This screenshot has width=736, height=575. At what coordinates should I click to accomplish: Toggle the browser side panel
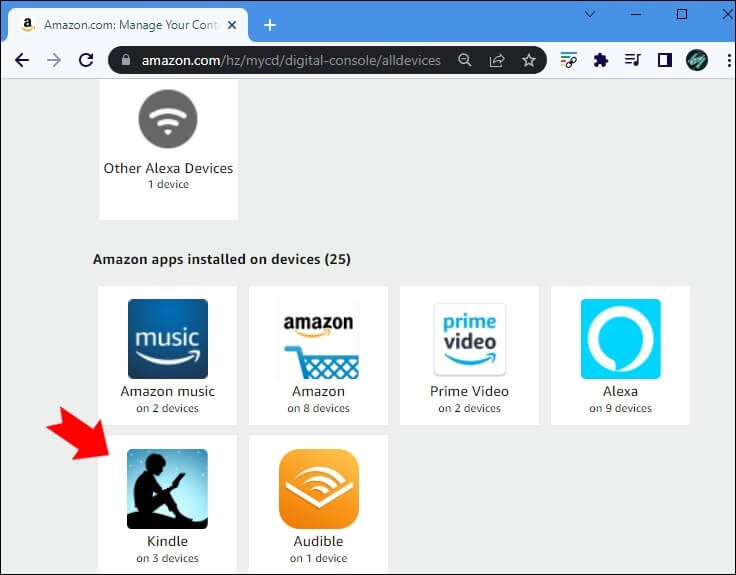tap(665, 60)
